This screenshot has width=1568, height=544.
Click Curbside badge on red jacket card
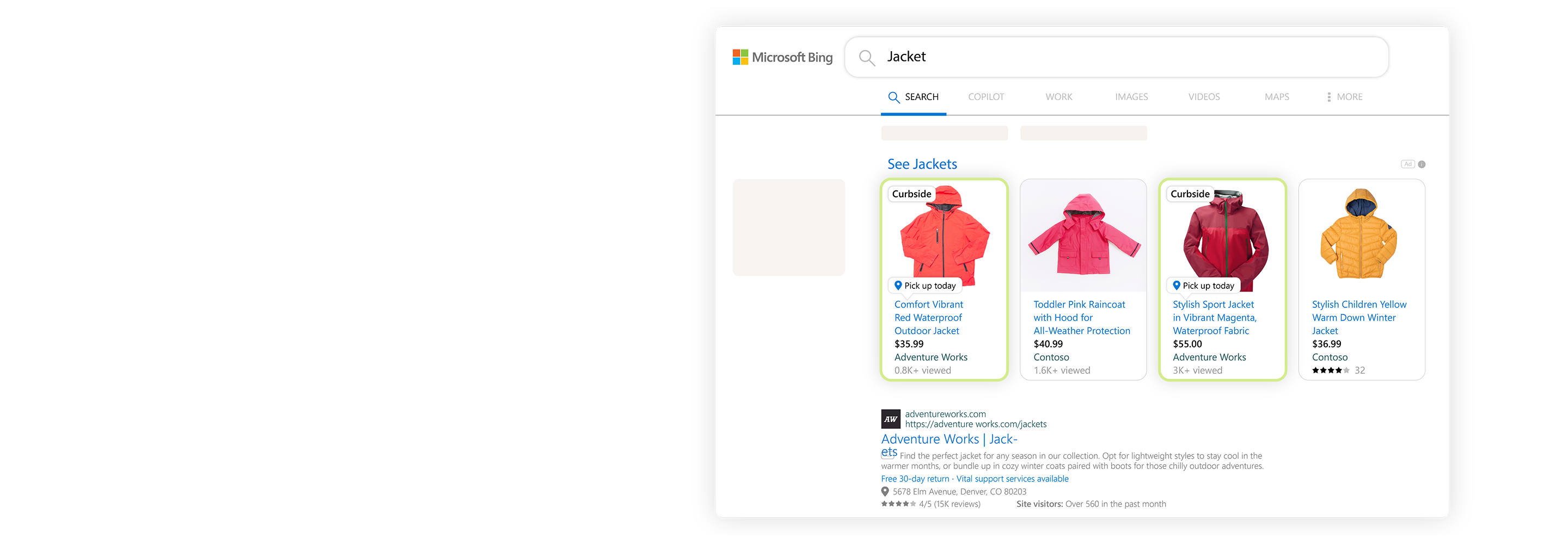pos(911,194)
